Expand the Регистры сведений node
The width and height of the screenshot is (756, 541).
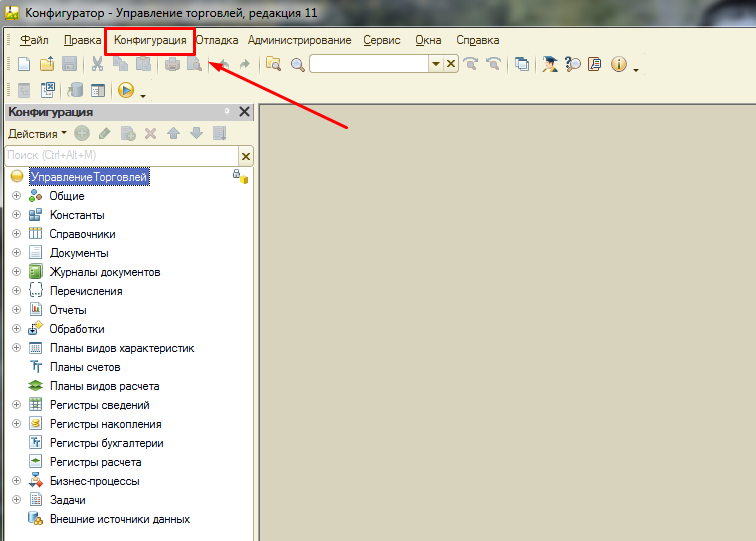click(16, 405)
